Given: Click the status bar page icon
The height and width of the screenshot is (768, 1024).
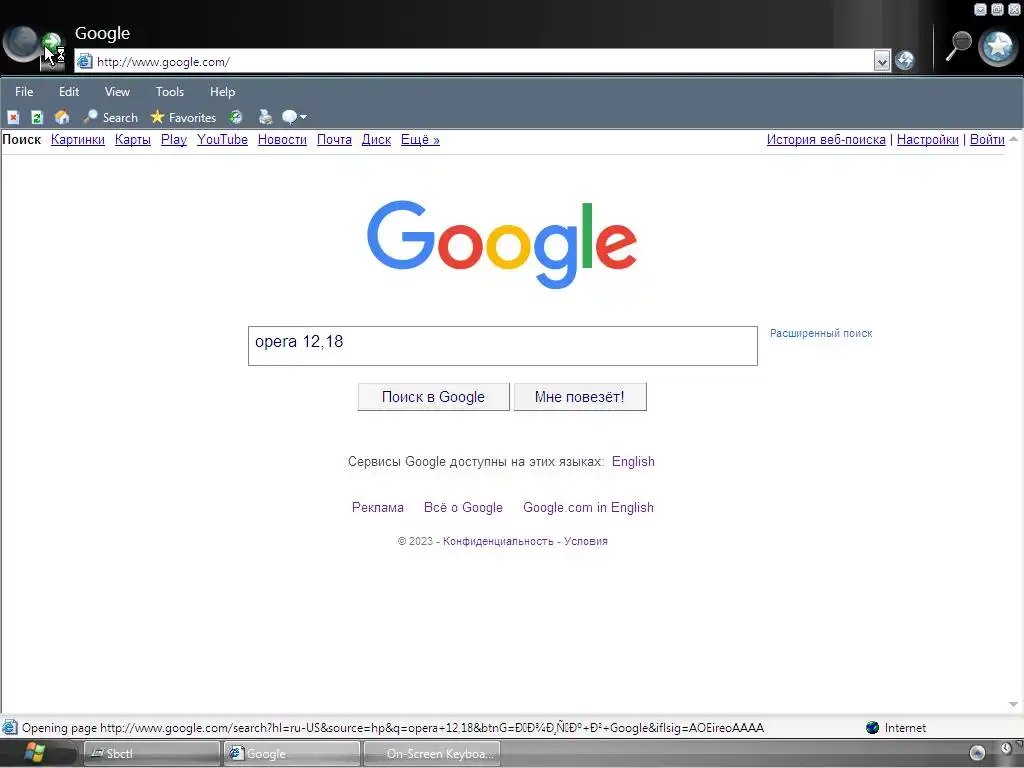Looking at the screenshot, I should [10, 728].
